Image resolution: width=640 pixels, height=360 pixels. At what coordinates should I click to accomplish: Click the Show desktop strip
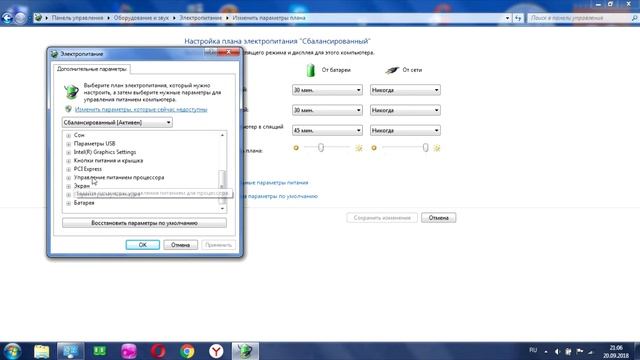click(637, 351)
